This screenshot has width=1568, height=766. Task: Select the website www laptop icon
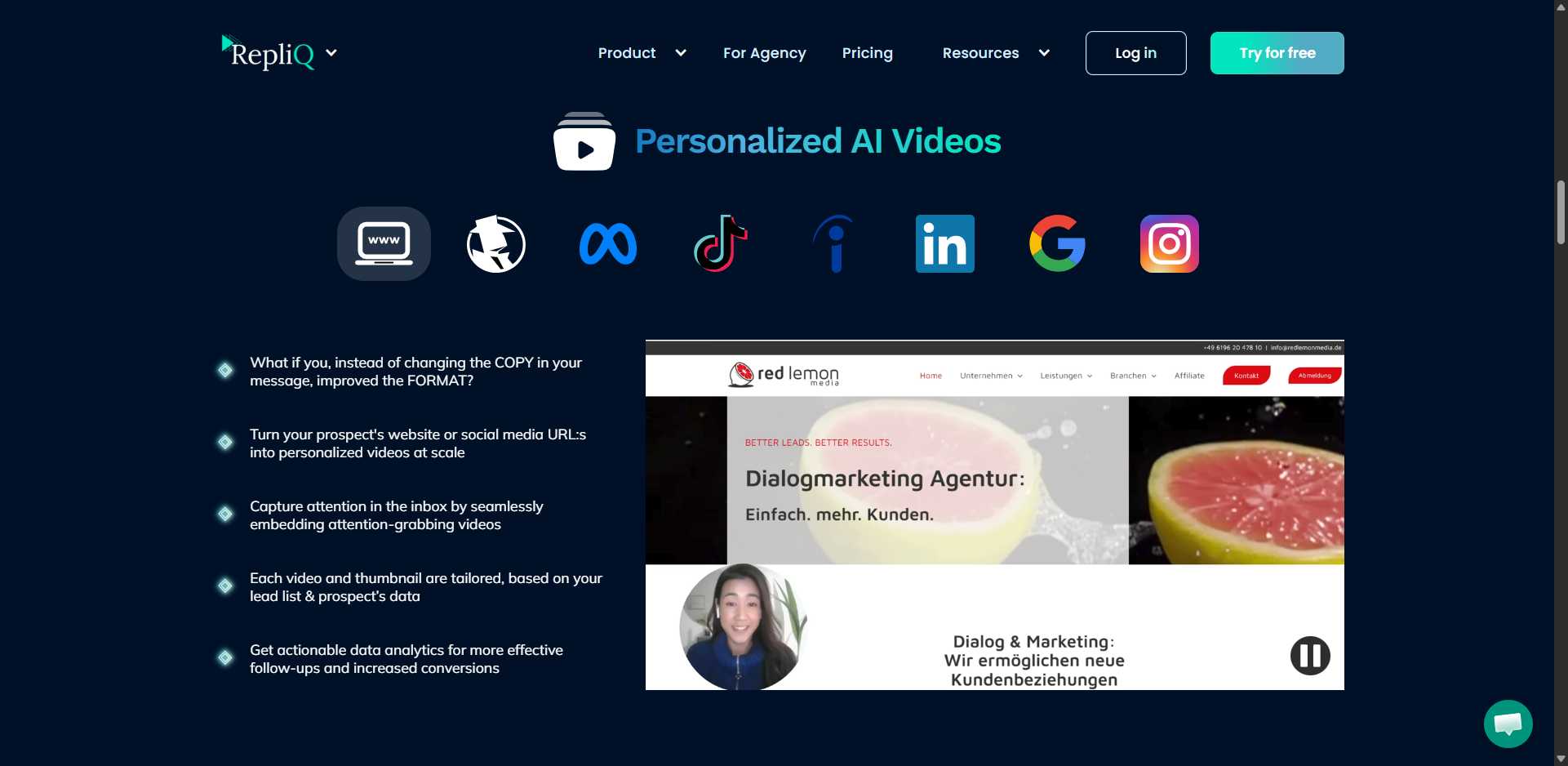point(384,243)
